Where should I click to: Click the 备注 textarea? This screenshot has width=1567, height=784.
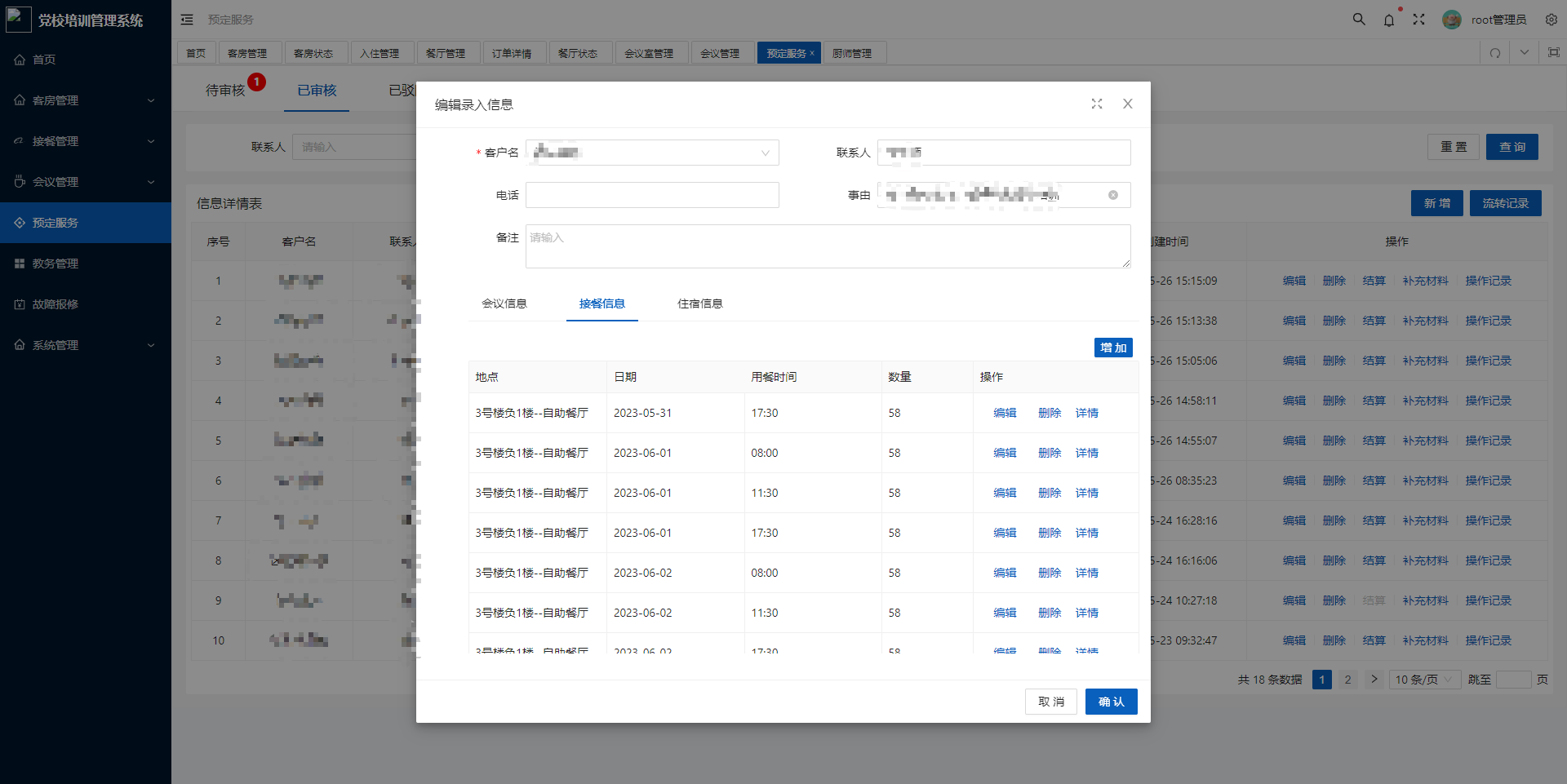tap(828, 246)
